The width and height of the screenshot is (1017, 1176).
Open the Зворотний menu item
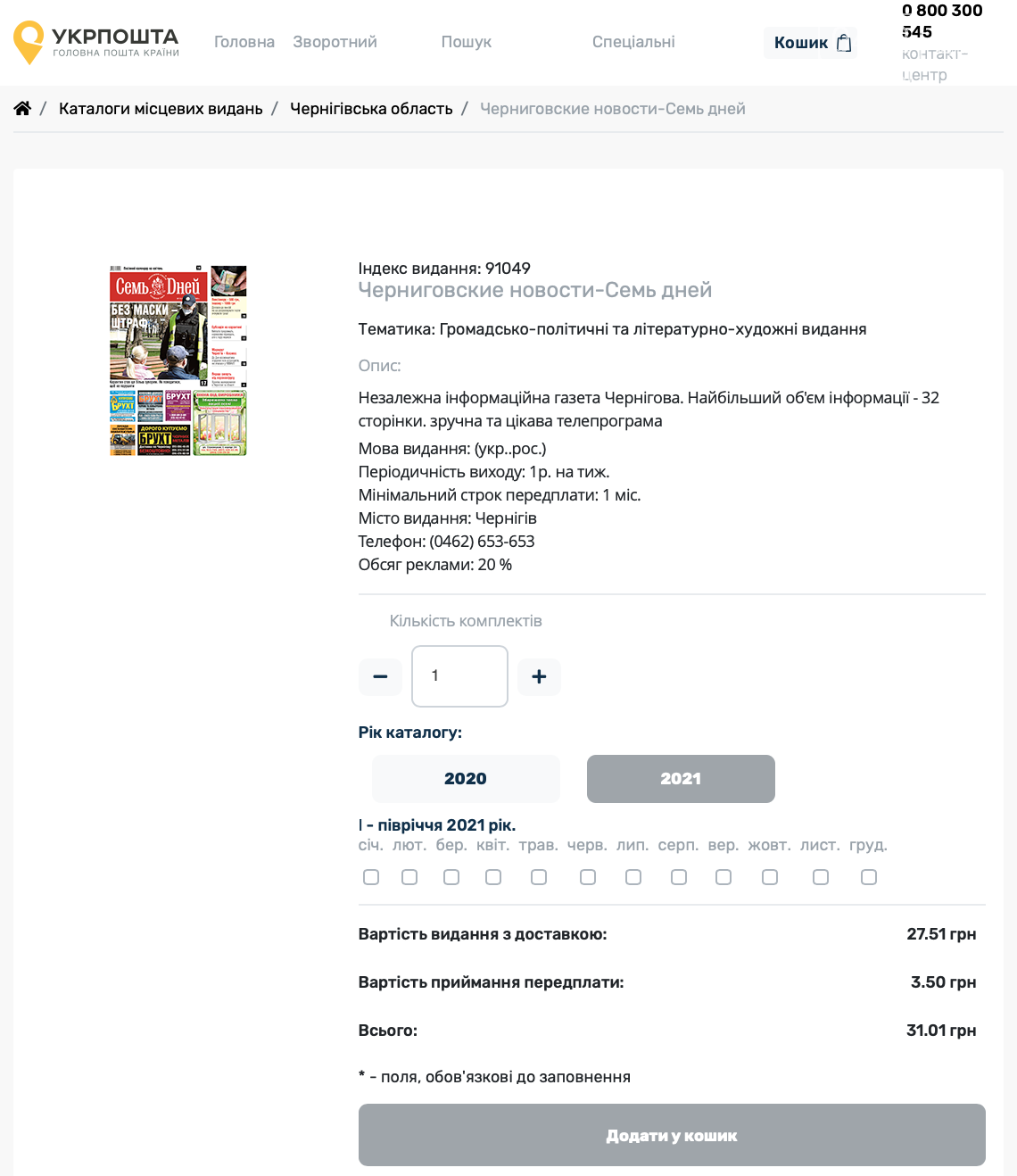(335, 42)
